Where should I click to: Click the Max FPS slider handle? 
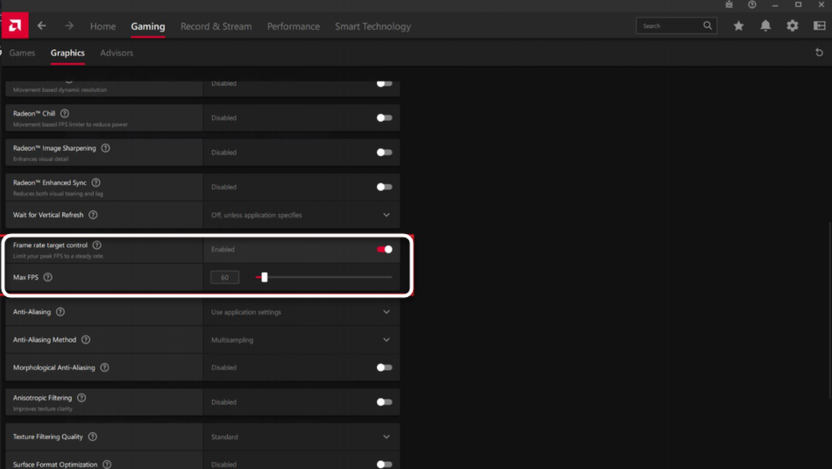tap(264, 277)
